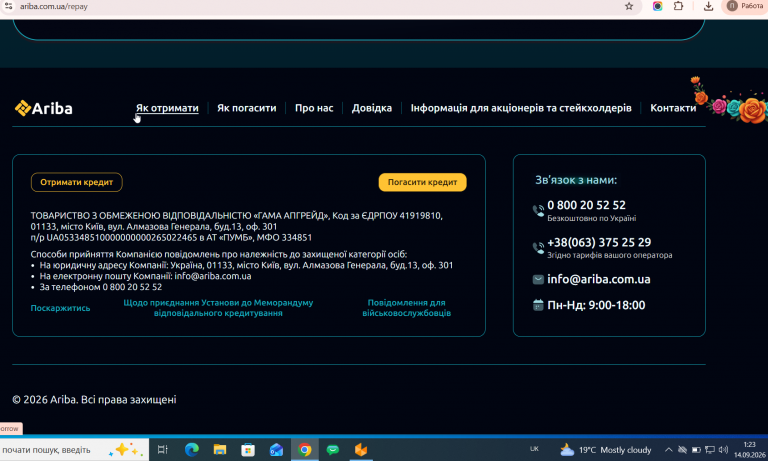Open Task View on taskbar
The height and width of the screenshot is (461, 768).
coord(163,450)
